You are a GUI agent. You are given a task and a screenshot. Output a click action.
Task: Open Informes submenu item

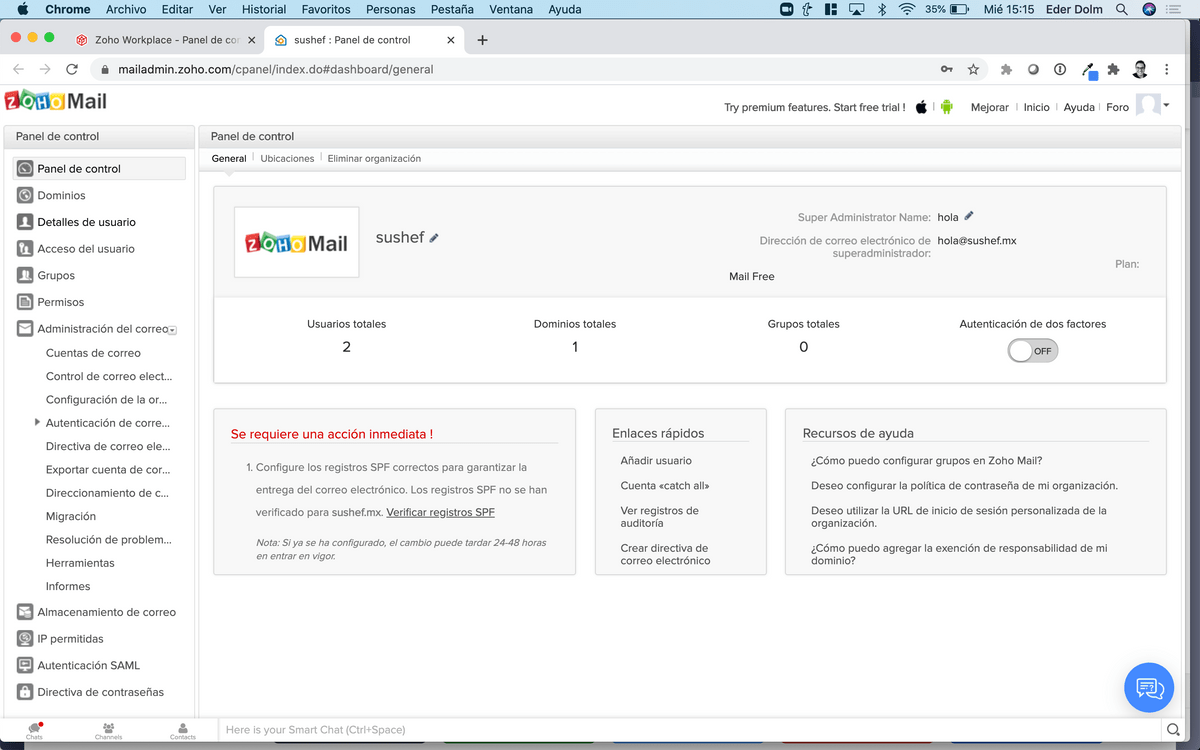[68, 586]
